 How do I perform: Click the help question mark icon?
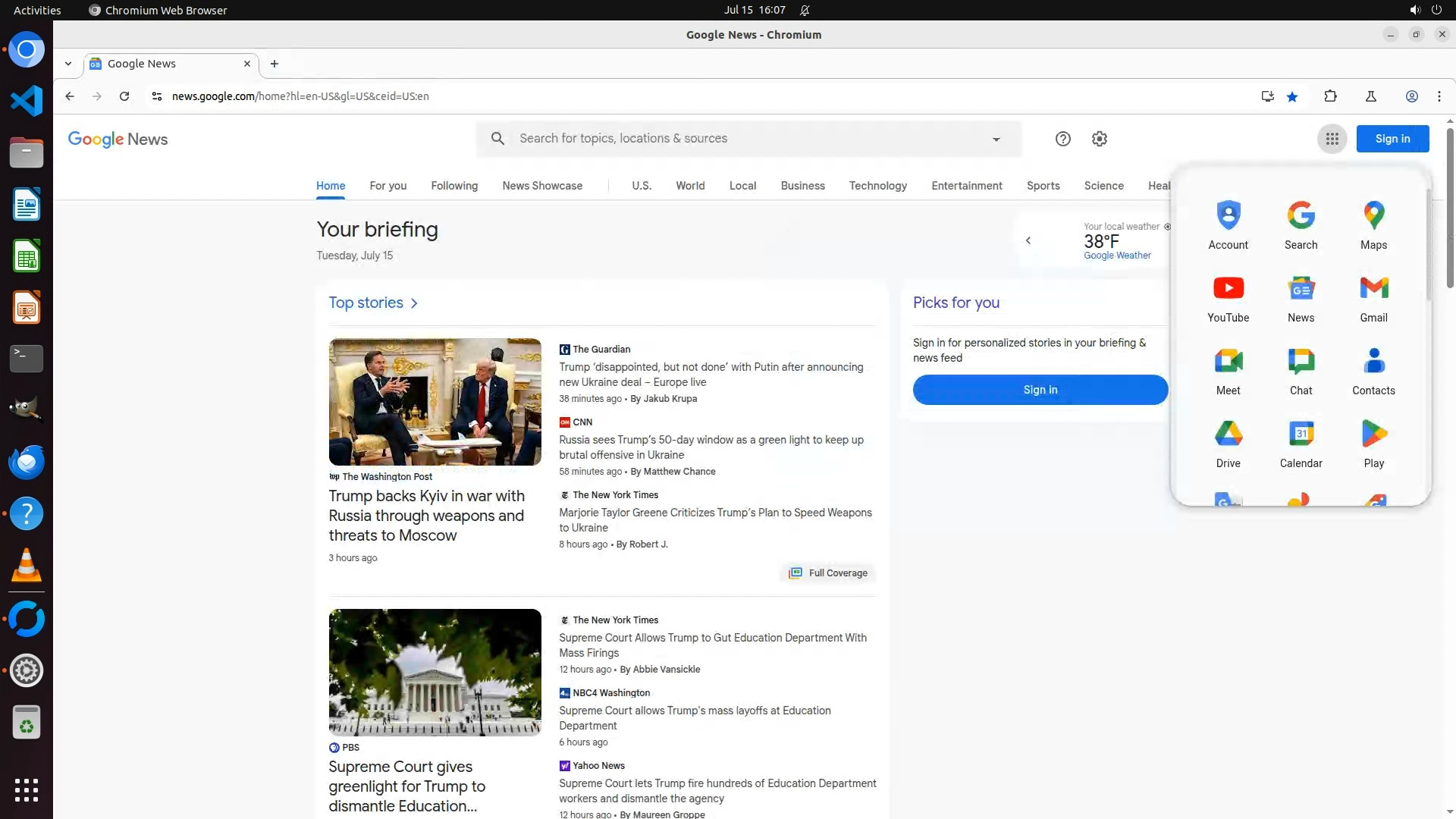pos(1062,139)
